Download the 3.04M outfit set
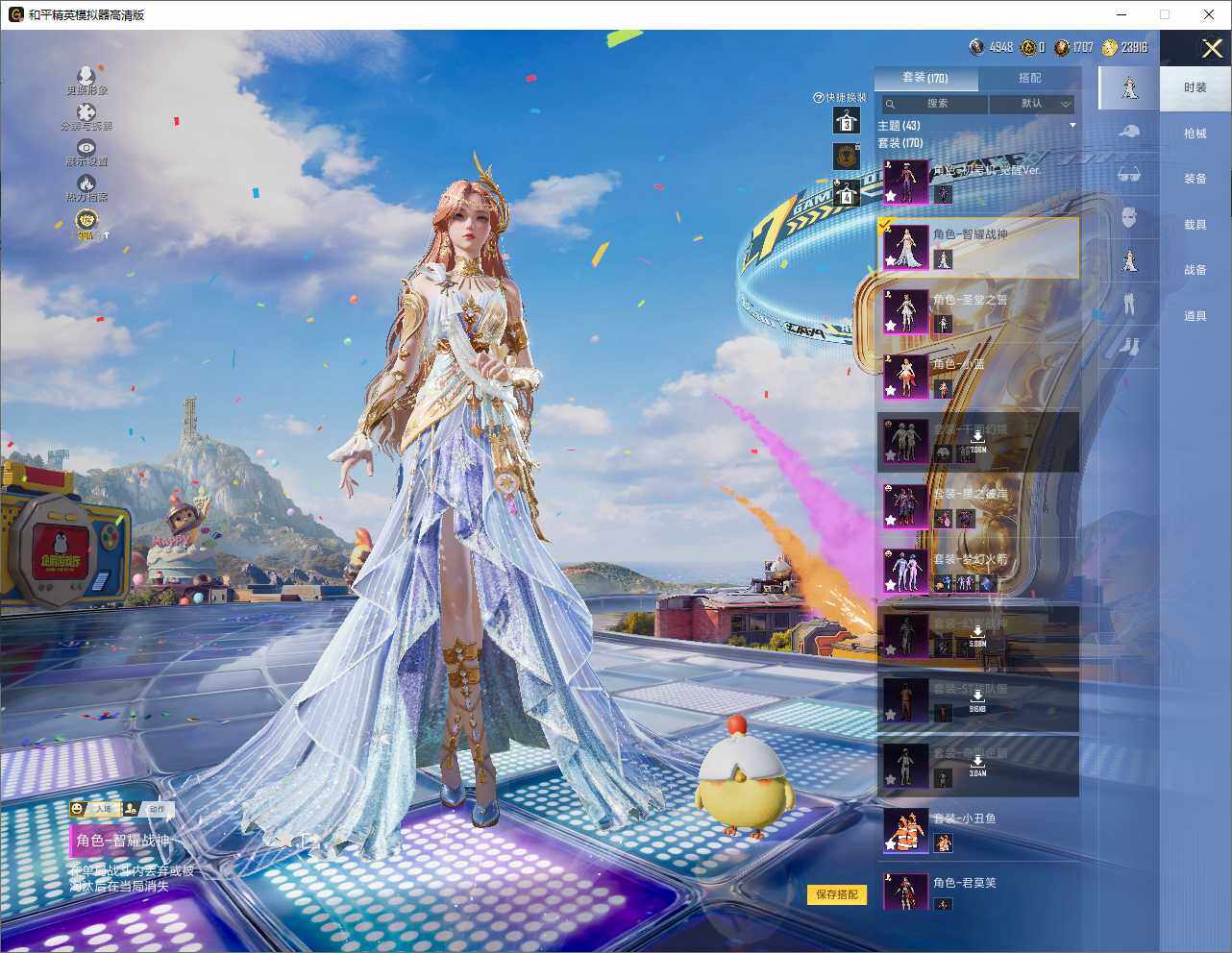 tap(977, 767)
